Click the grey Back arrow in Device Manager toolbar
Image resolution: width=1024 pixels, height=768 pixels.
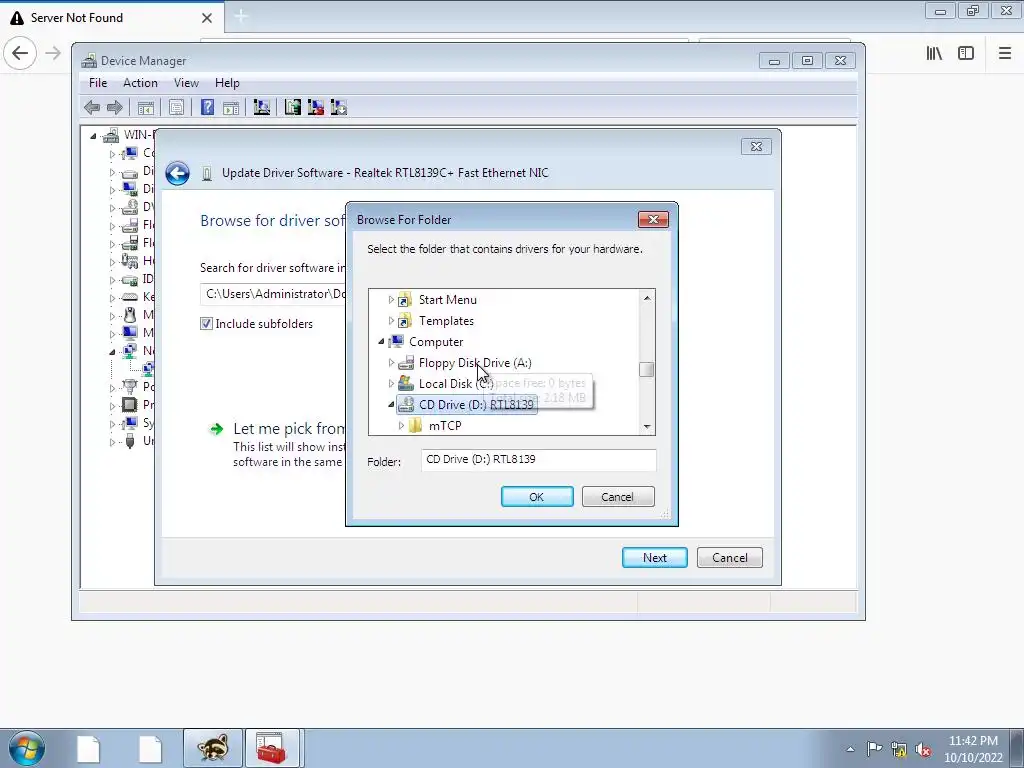92,107
